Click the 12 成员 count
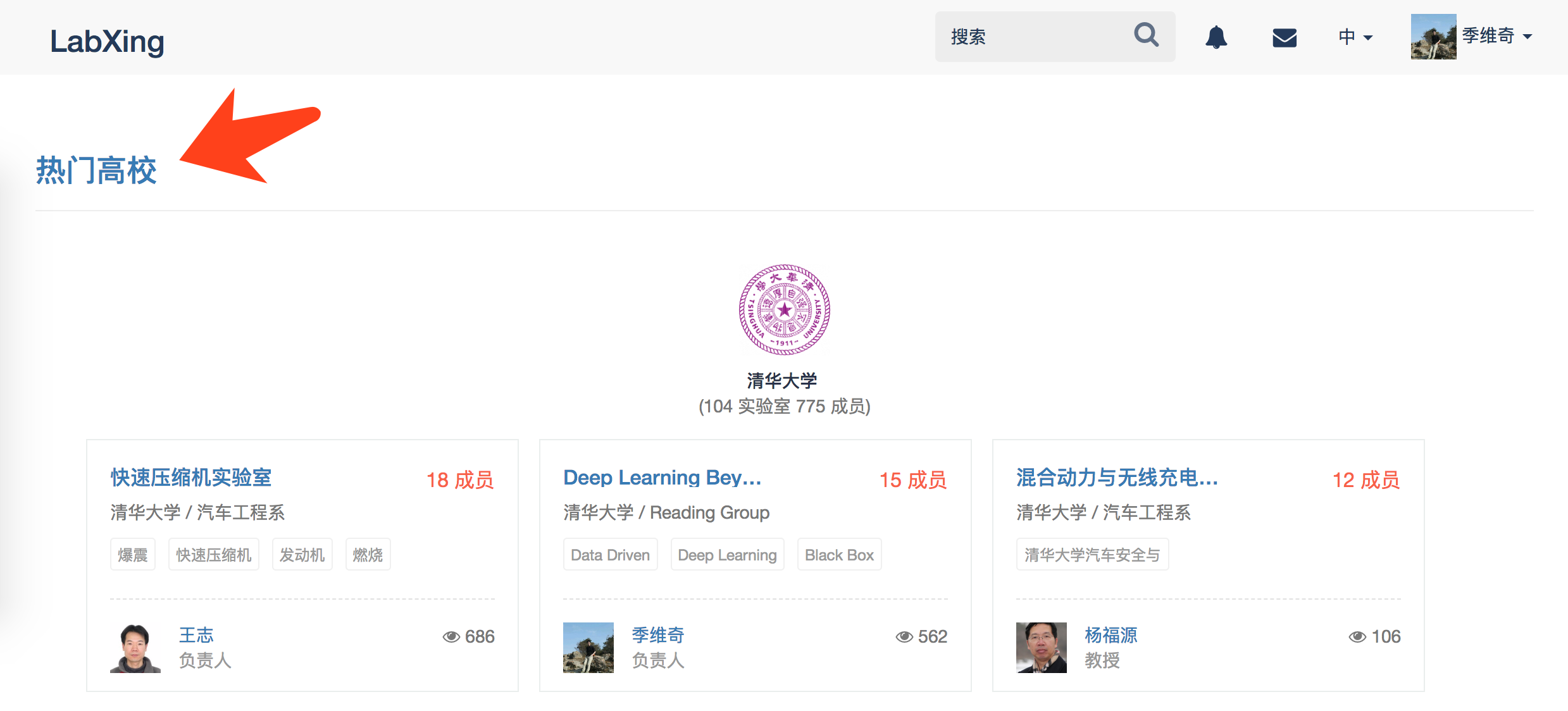The image size is (1568, 711). [x=1366, y=480]
